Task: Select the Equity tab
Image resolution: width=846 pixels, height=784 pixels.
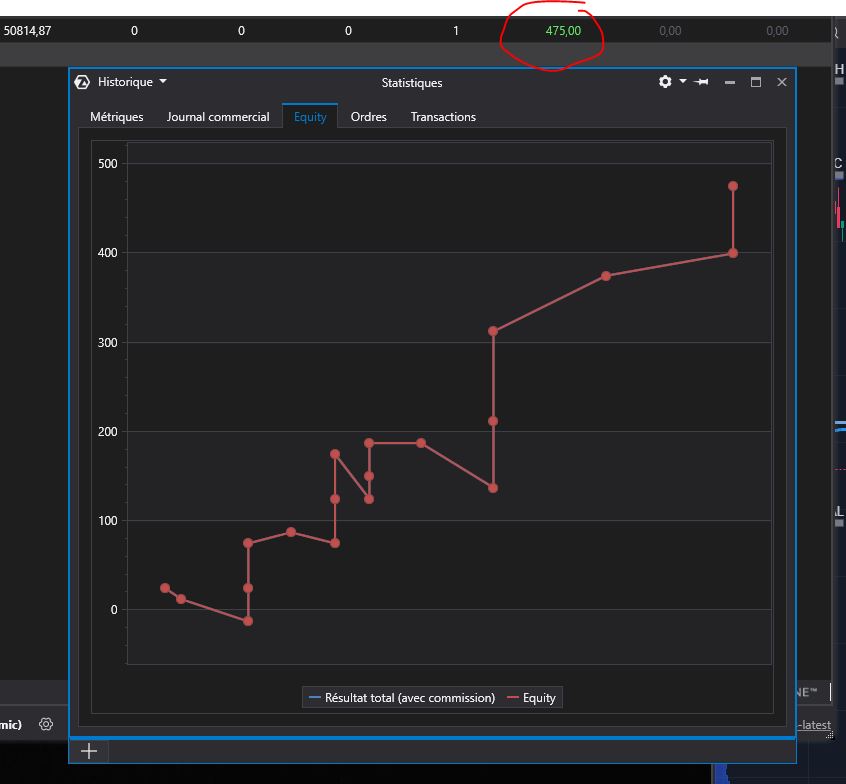Action: (x=310, y=117)
